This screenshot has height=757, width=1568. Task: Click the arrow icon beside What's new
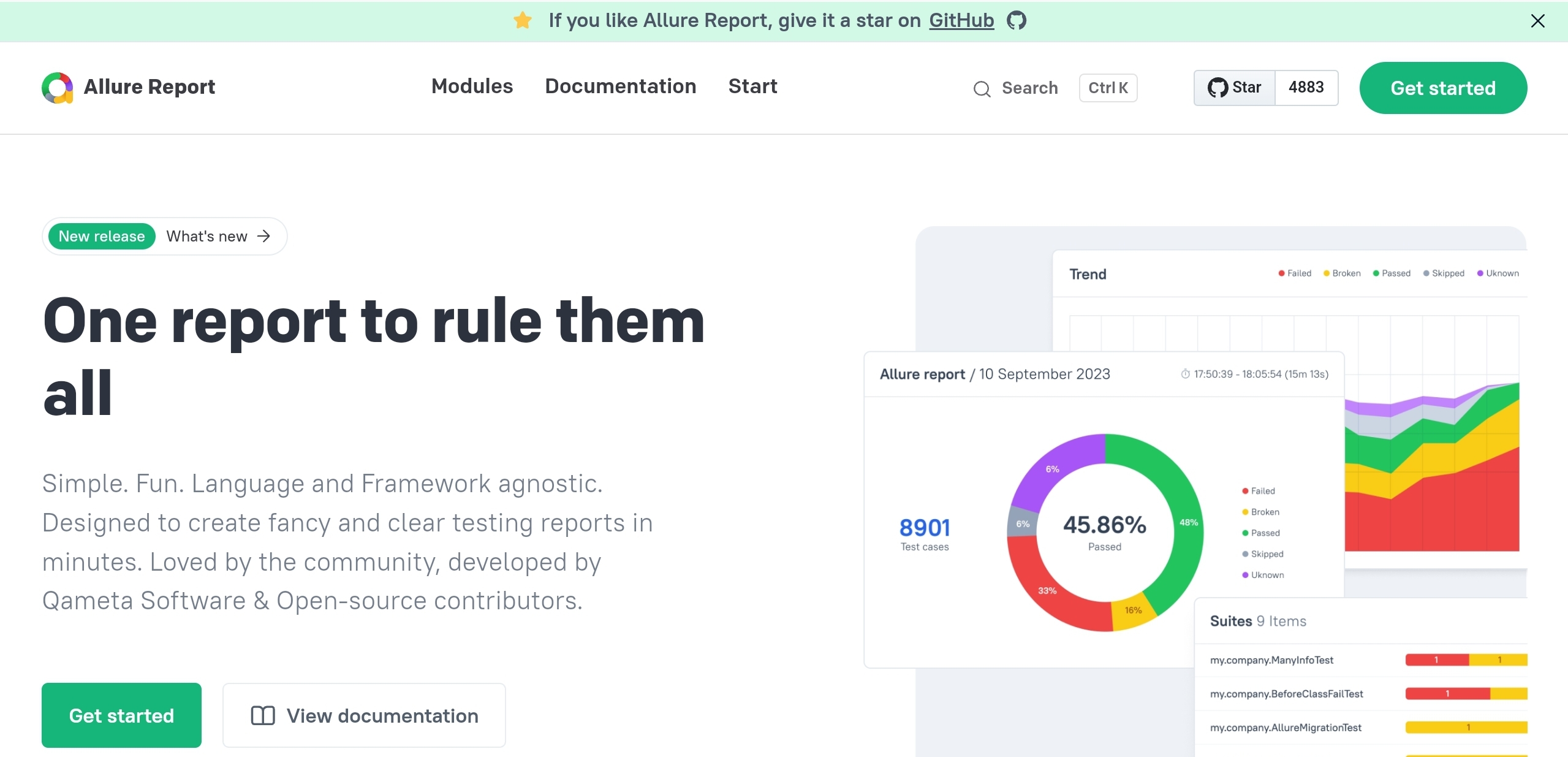coord(264,237)
